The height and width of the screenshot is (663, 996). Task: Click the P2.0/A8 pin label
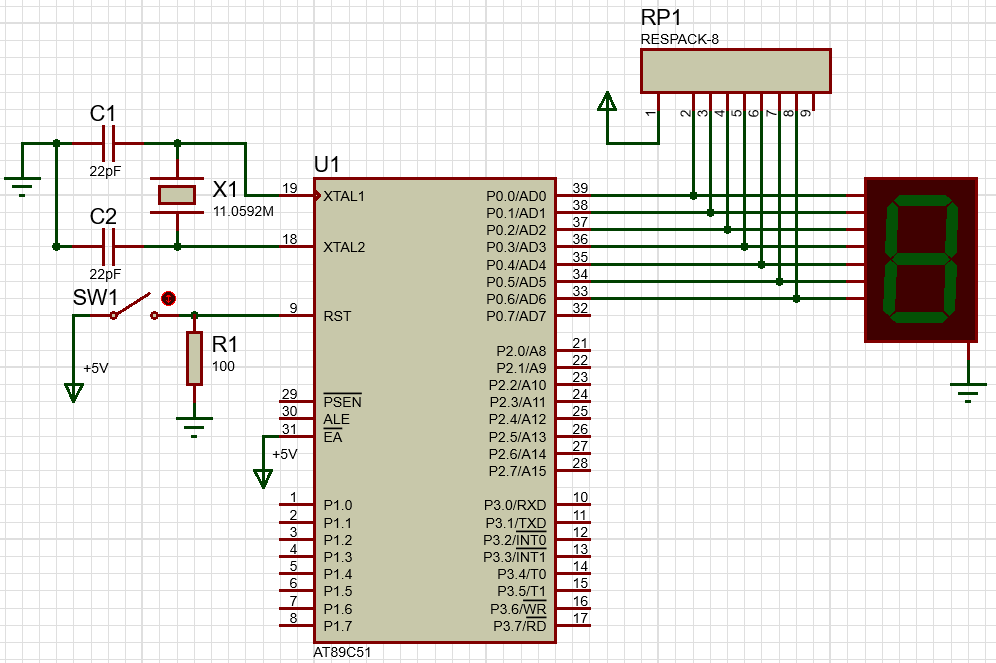click(521, 351)
